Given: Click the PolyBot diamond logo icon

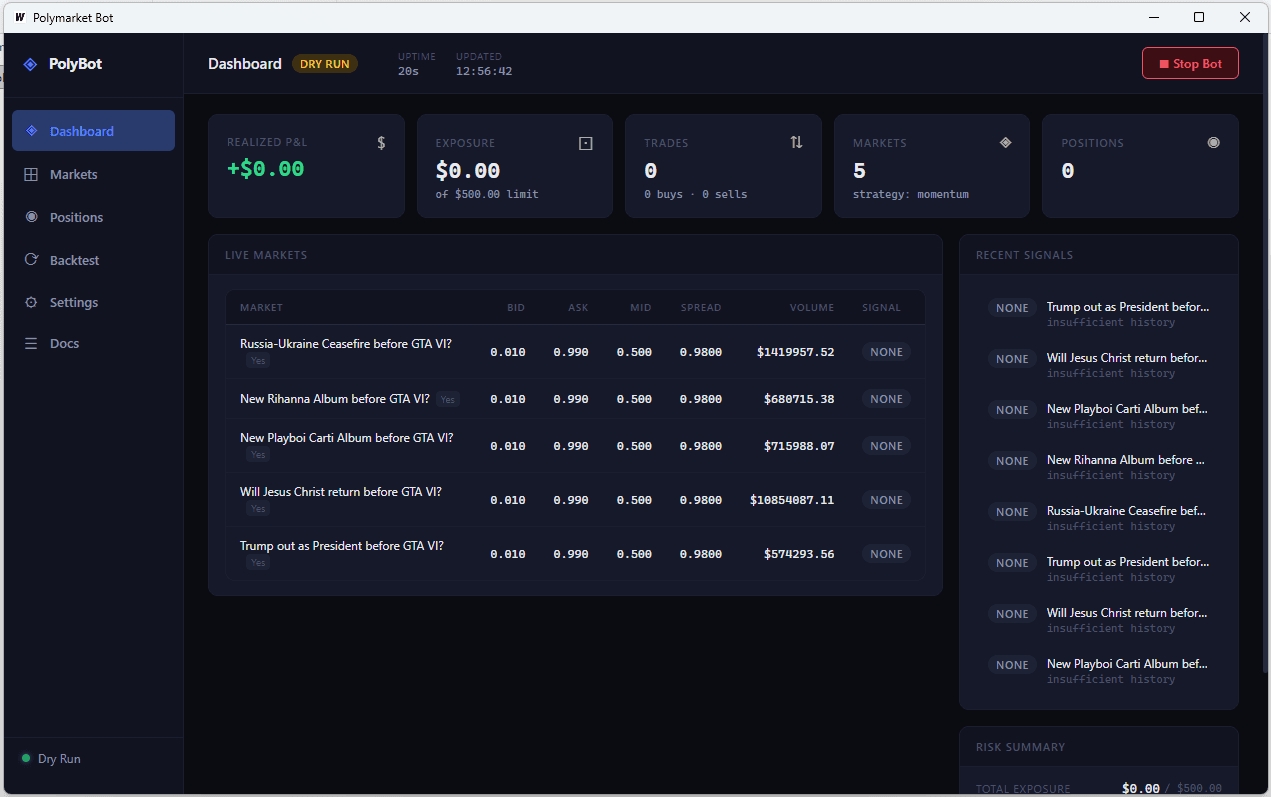Looking at the screenshot, I should [30, 64].
